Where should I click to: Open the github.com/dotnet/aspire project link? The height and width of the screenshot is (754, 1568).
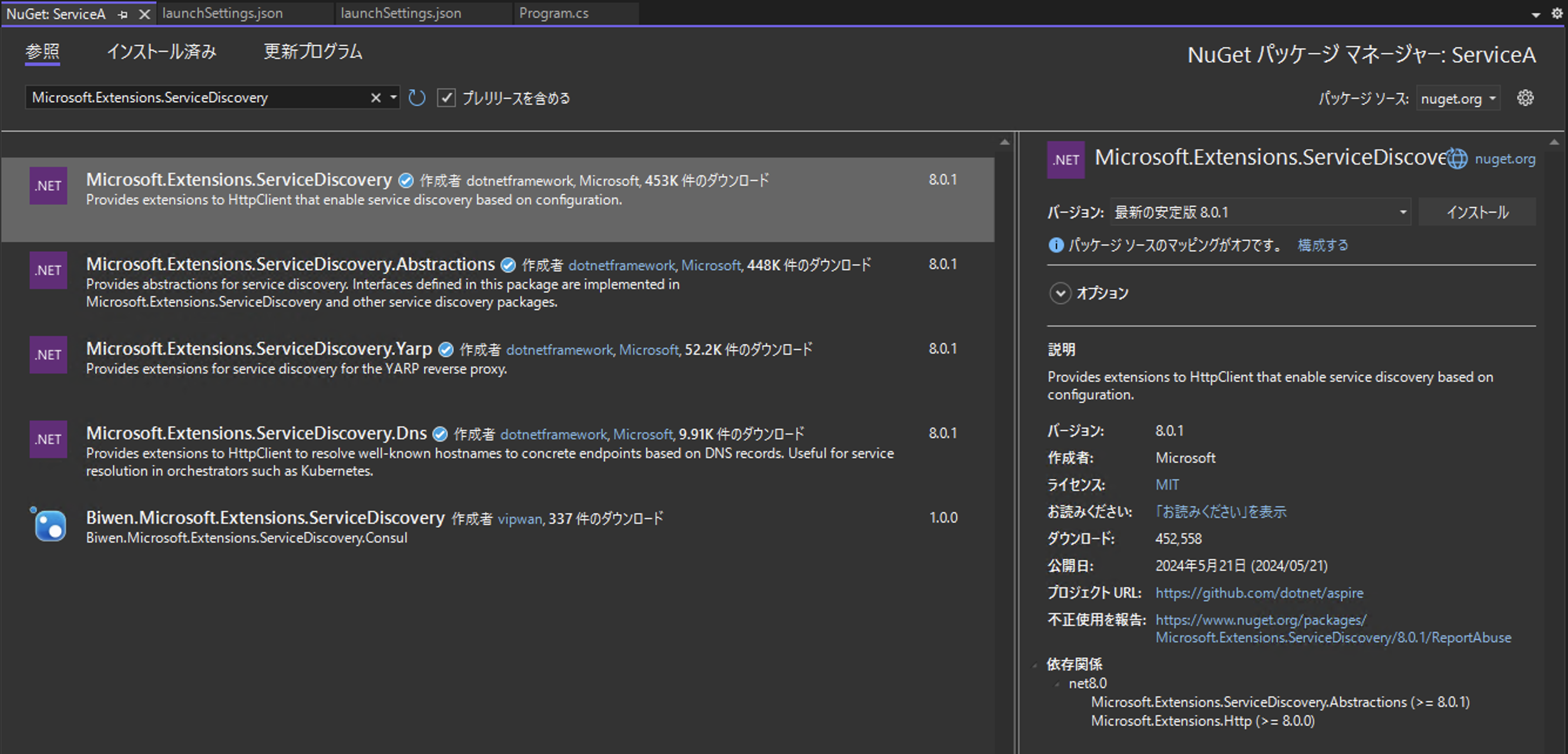(1259, 593)
